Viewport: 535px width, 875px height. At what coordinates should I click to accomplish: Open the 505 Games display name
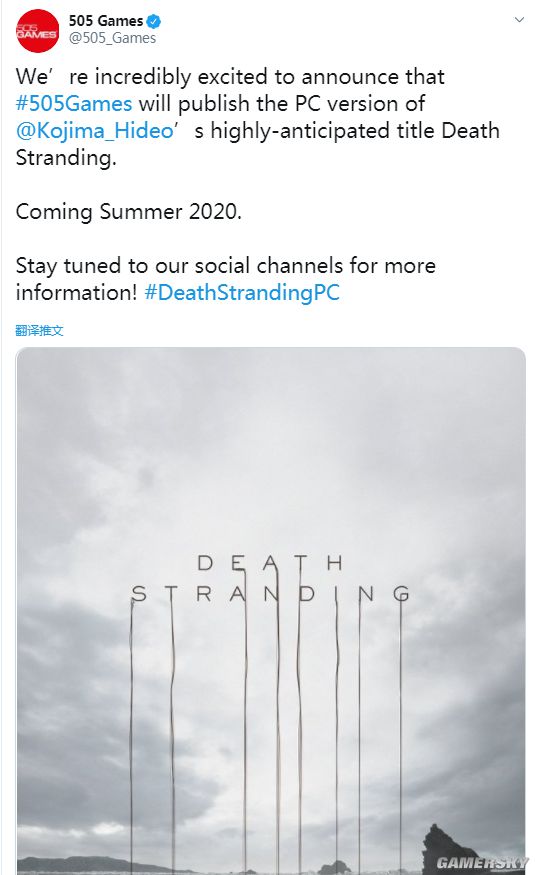click(105, 21)
